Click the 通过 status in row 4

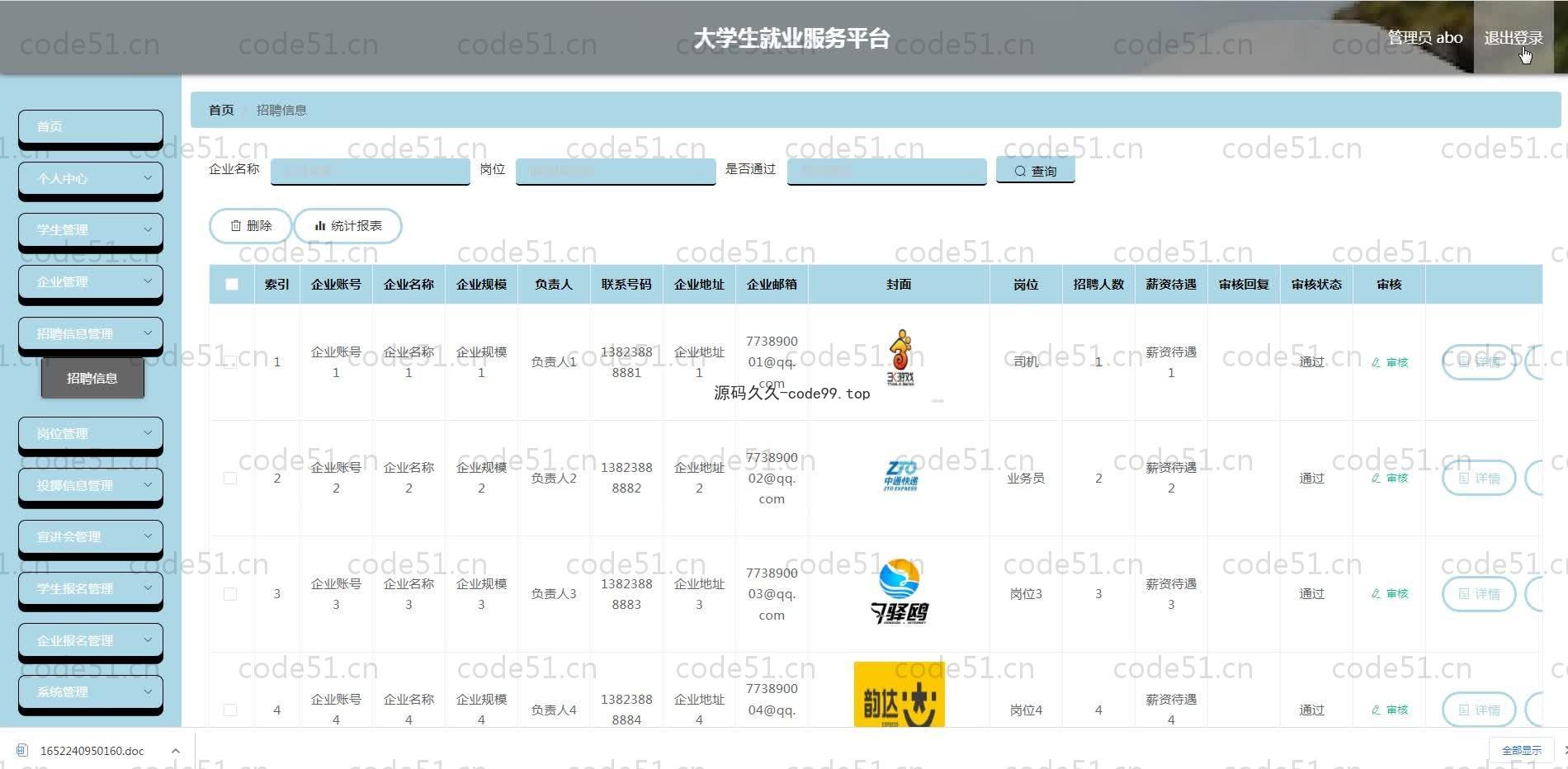(1311, 710)
